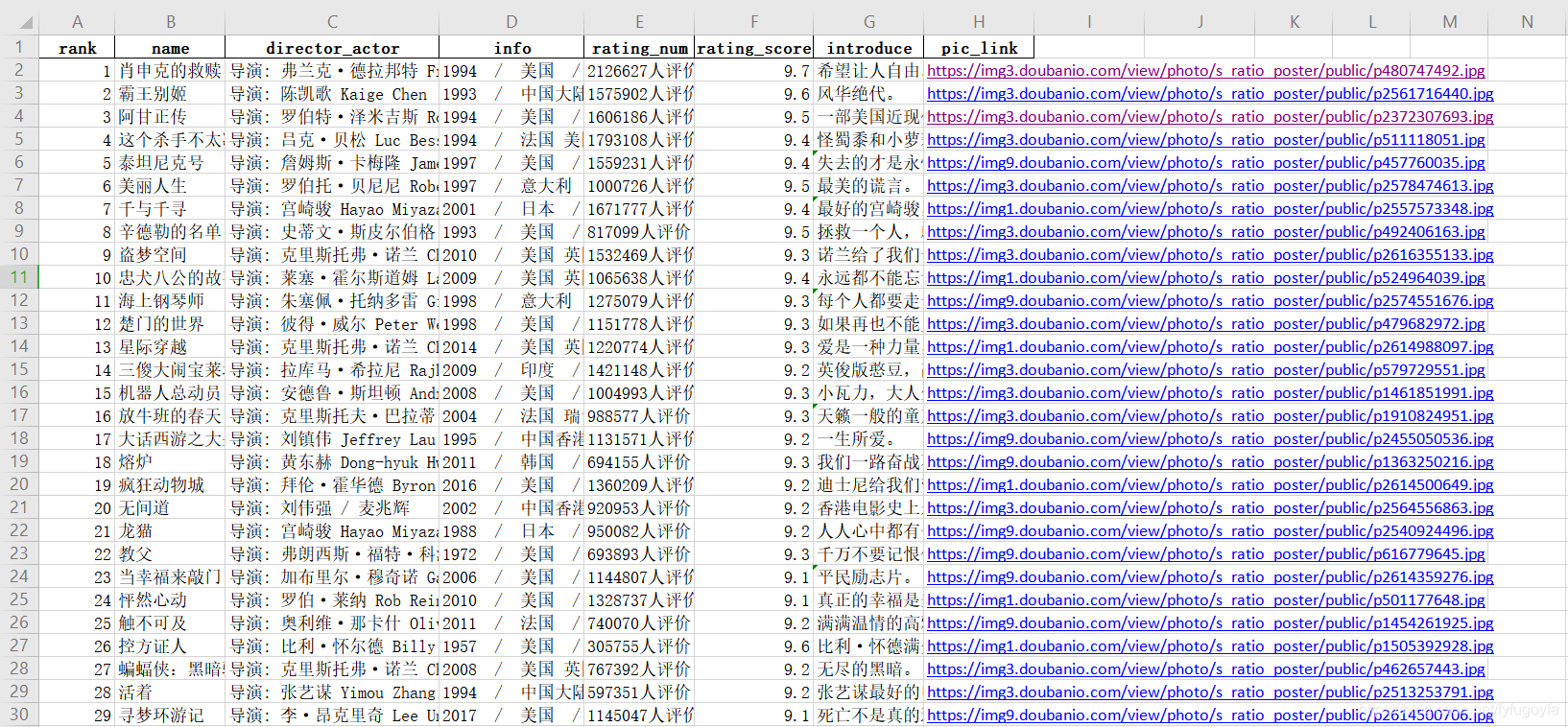Open the p1910824951.jpg poster link

pos(1210,416)
